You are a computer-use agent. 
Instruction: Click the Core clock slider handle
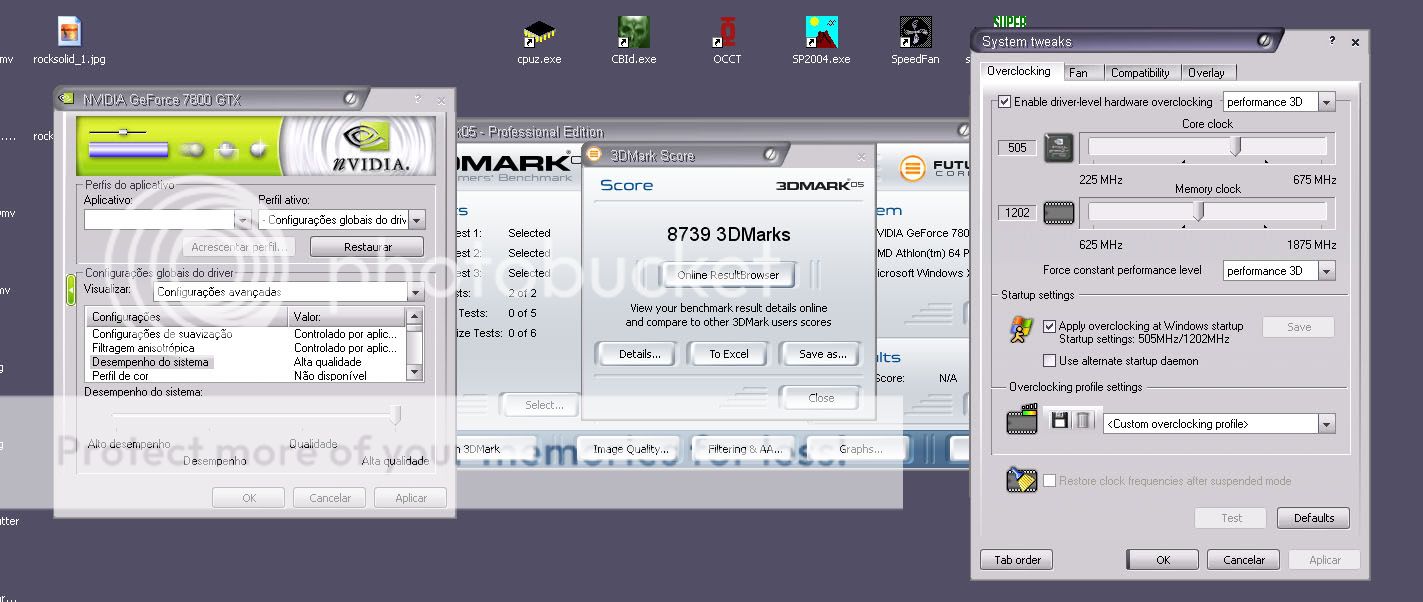[x=1235, y=147]
